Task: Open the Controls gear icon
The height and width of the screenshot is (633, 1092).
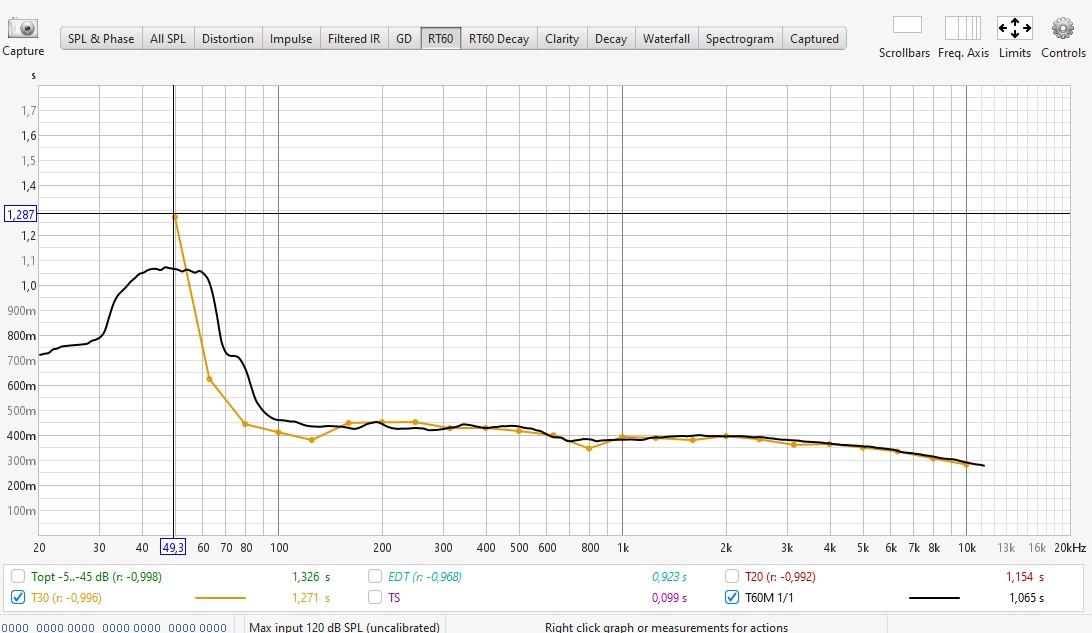Action: (1062, 27)
